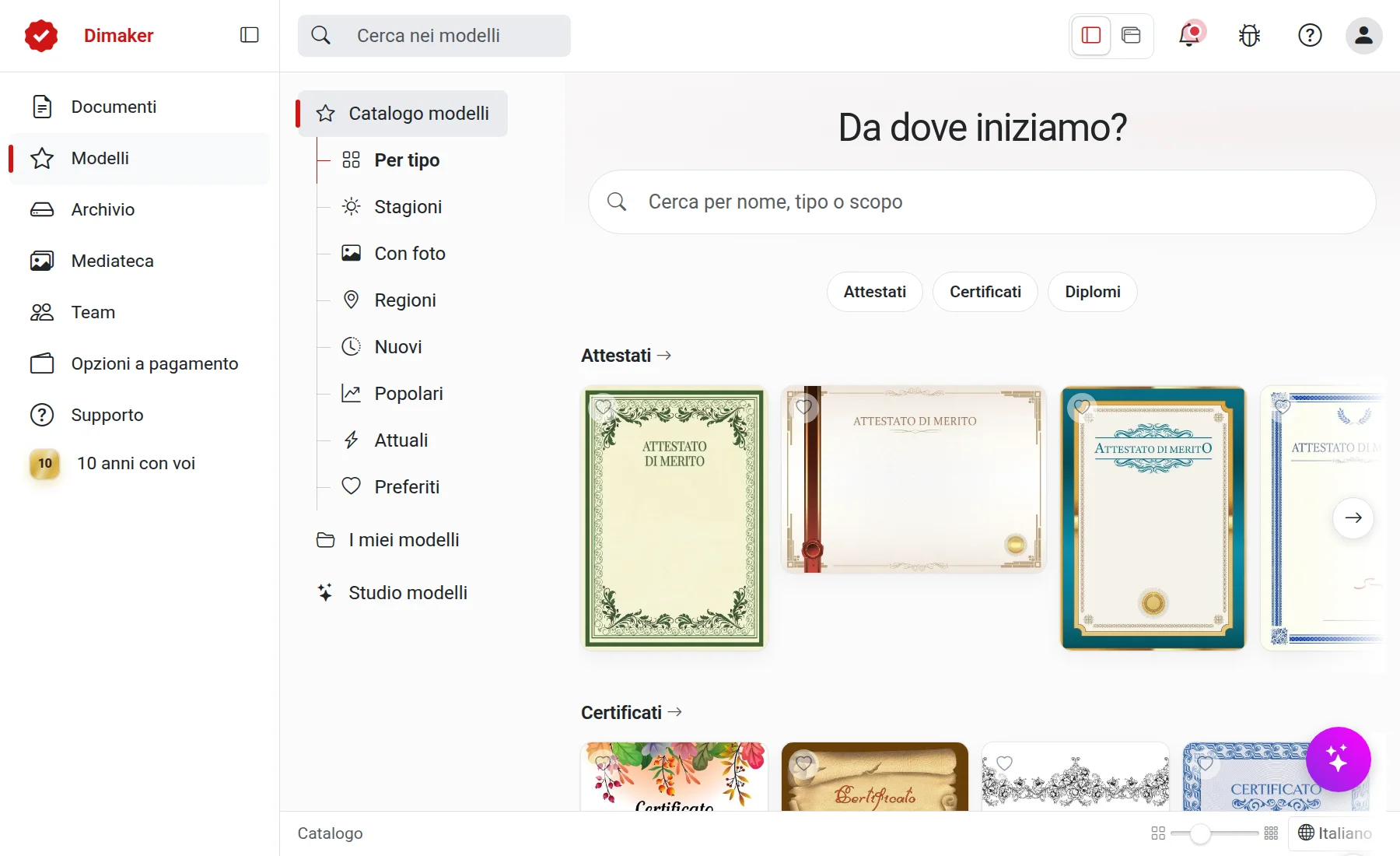Expand the Attestati section
The height and width of the screenshot is (856, 1400).
(626, 356)
